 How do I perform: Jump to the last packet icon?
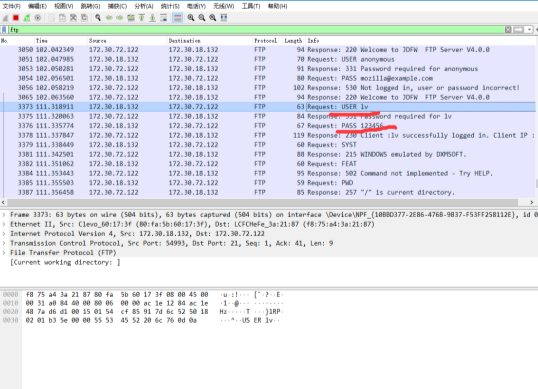[x=153, y=18]
